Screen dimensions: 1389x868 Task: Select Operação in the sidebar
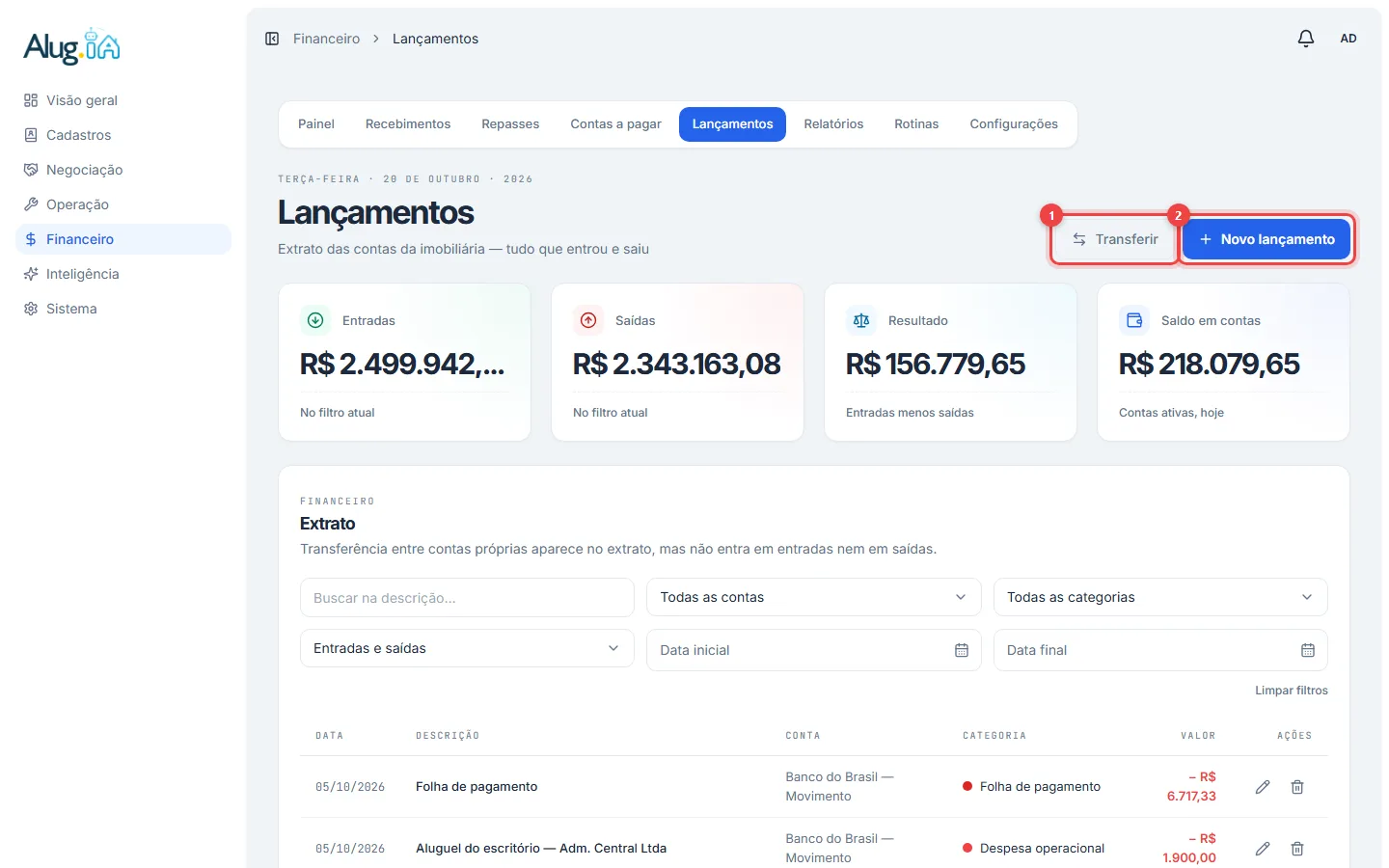[x=123, y=204]
